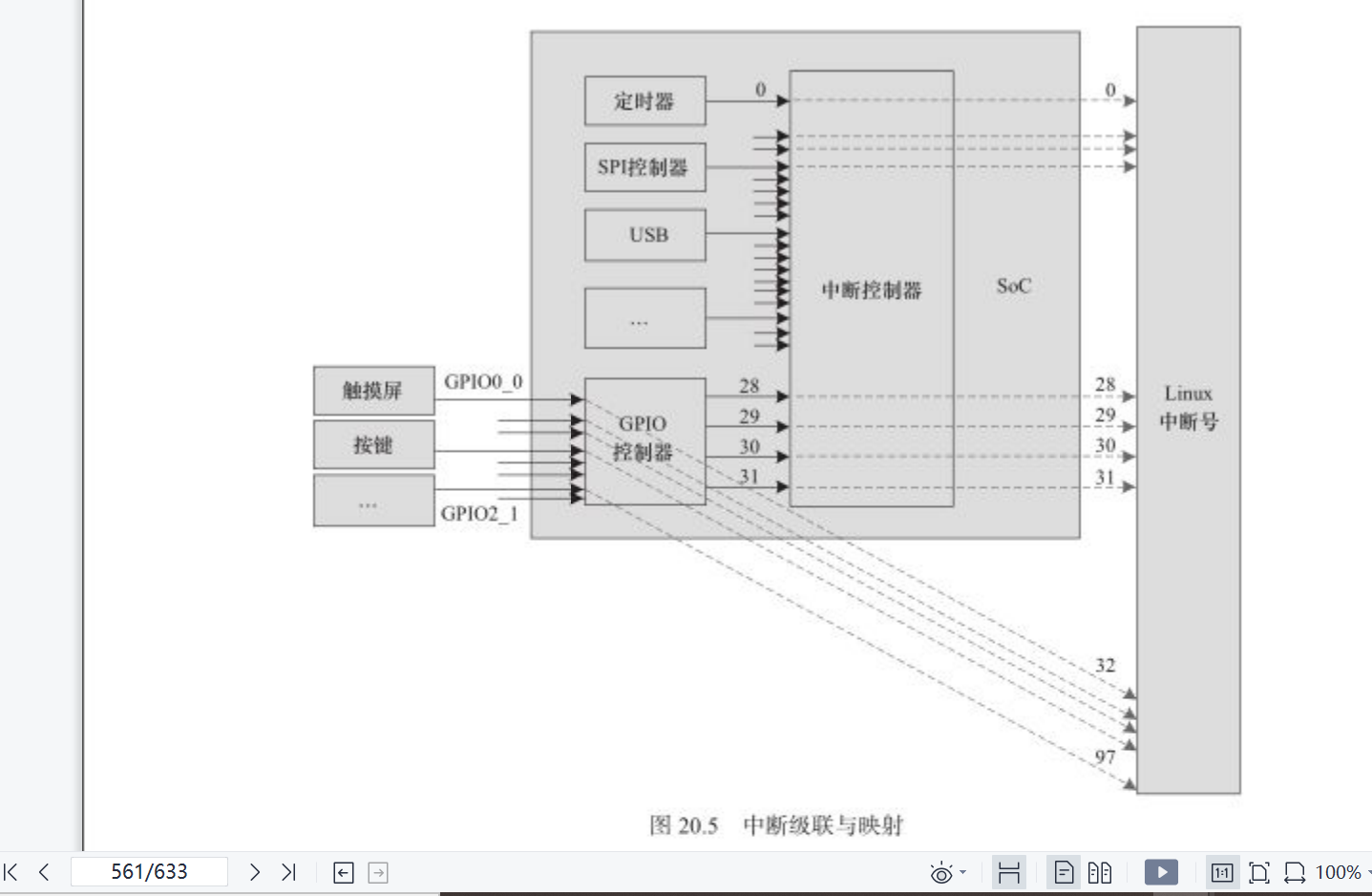1372x896 pixels.
Task: Go to the previous page
Action: 44,872
